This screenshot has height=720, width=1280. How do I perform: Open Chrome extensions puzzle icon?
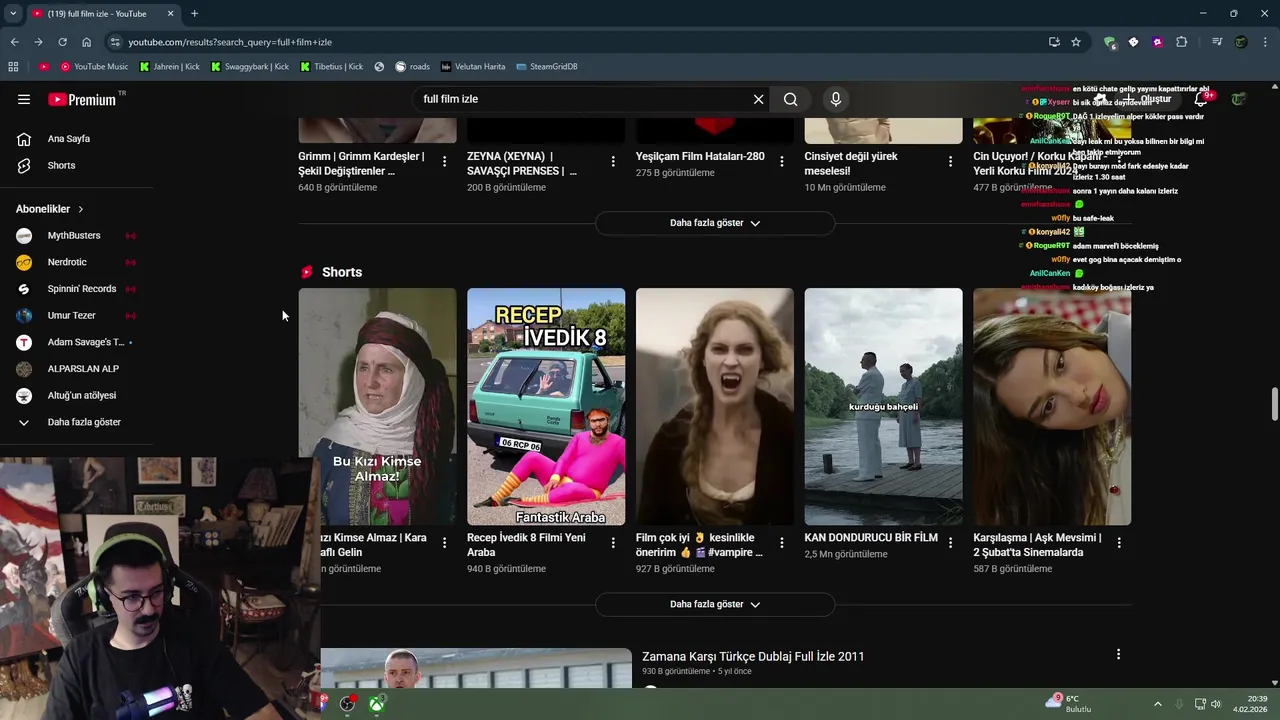[x=1181, y=42]
